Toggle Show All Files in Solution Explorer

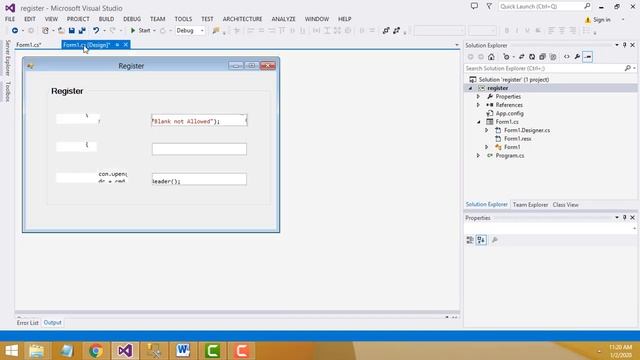[x=553, y=57]
